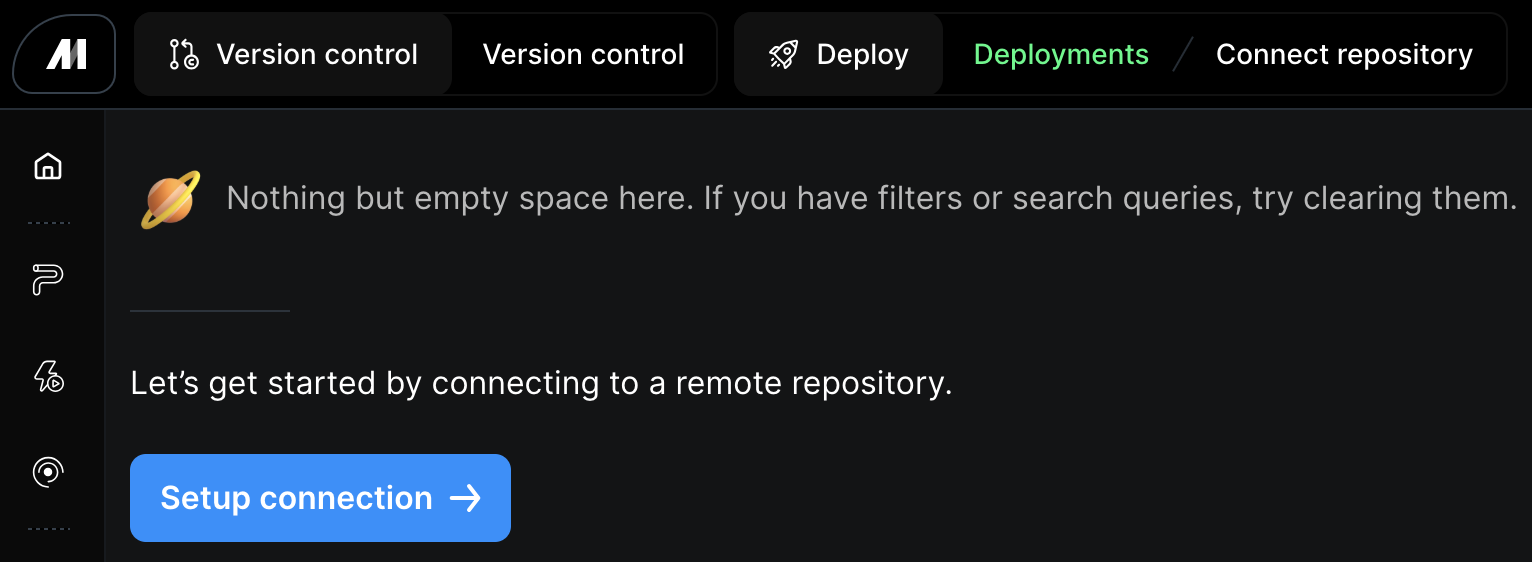
Task: Click the dotted separator below the Home icon
Action: 48,223
